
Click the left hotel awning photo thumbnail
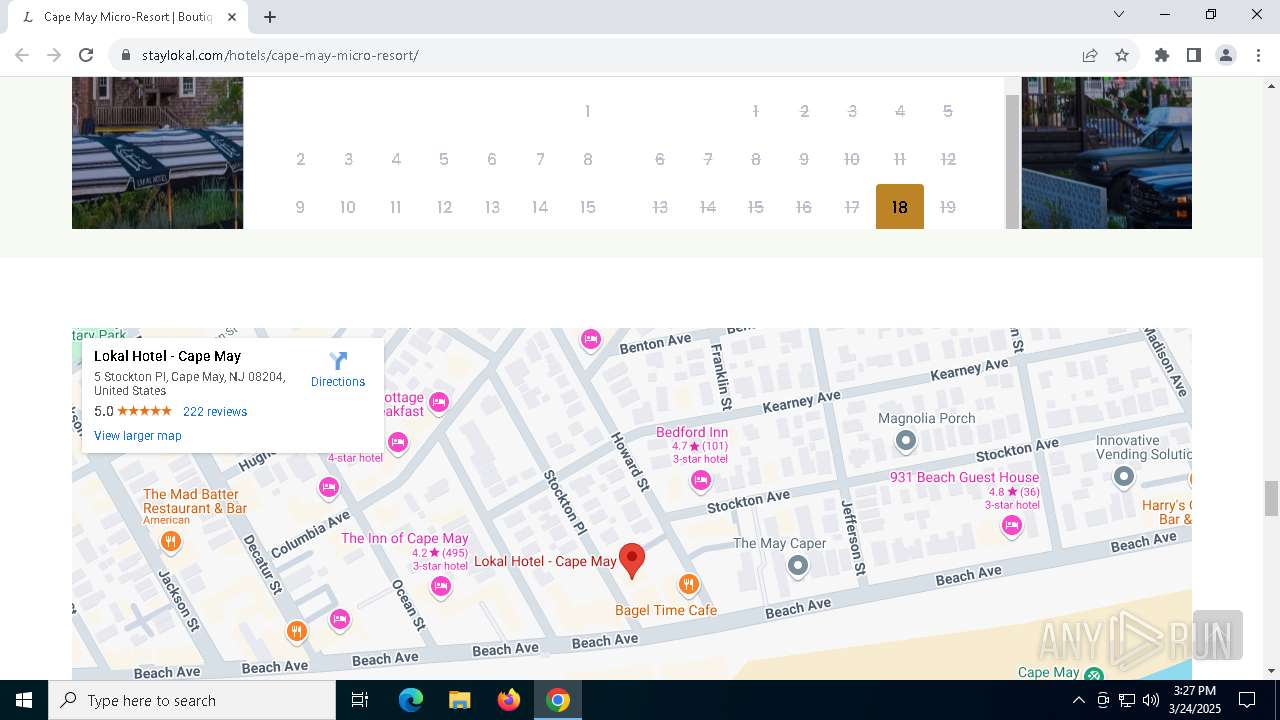pos(158,153)
